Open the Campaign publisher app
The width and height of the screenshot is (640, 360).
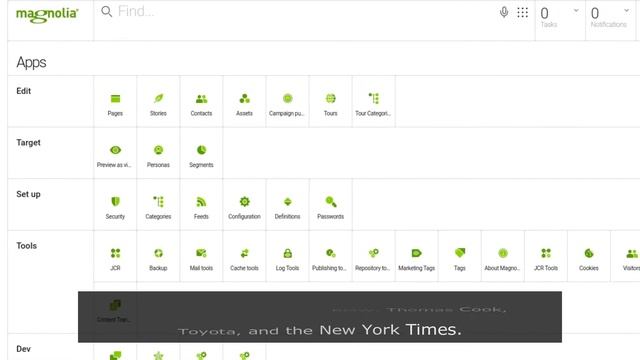[287, 102]
